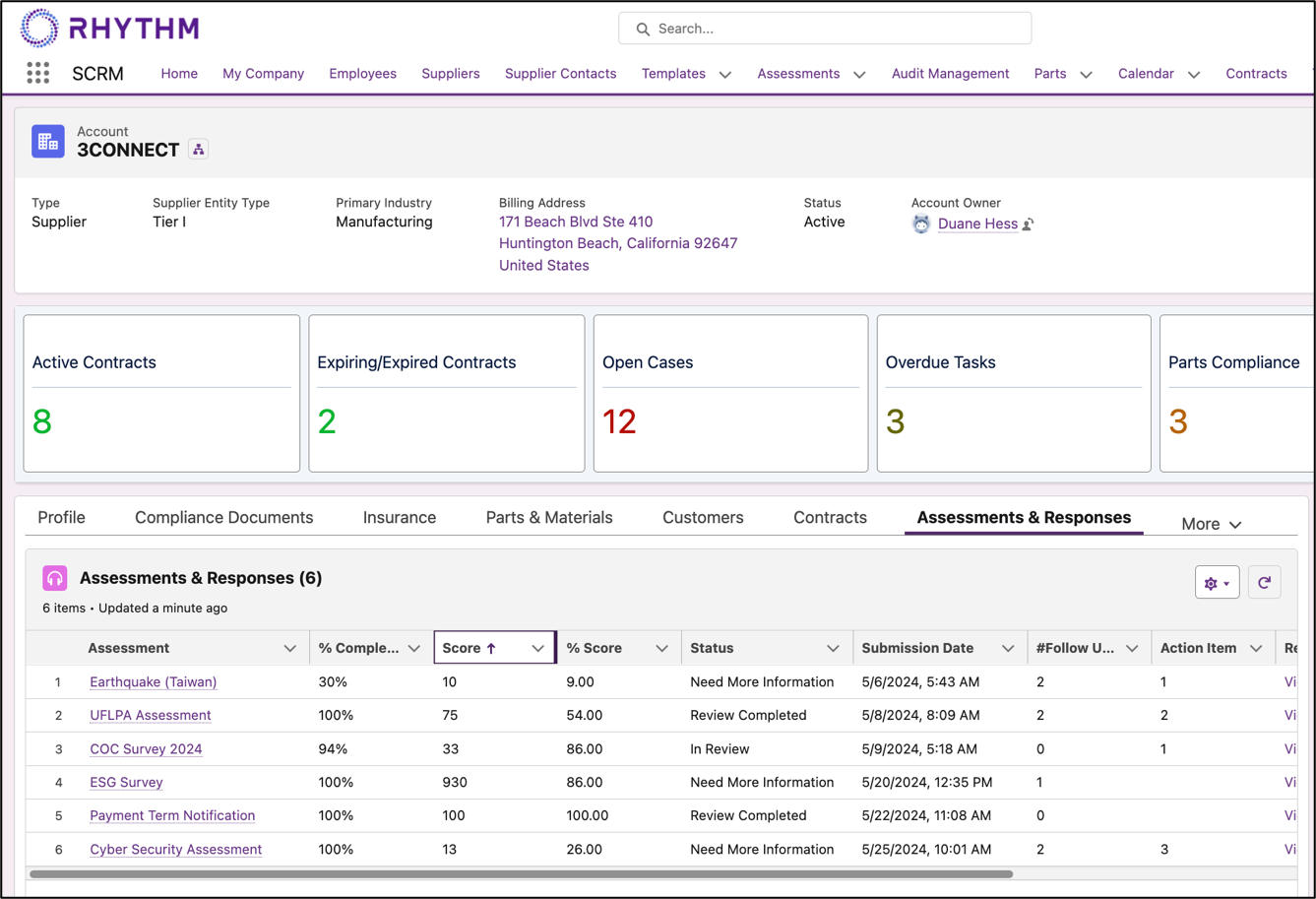
Task: Click the Account building icon beside 3CONNECT
Action: (x=47, y=141)
